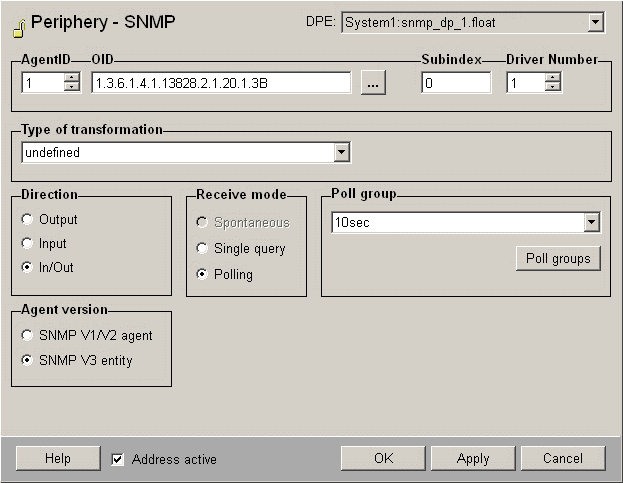Increase AgentID with the up arrow
Viewport: 623px width, 483px height.
tap(71, 78)
